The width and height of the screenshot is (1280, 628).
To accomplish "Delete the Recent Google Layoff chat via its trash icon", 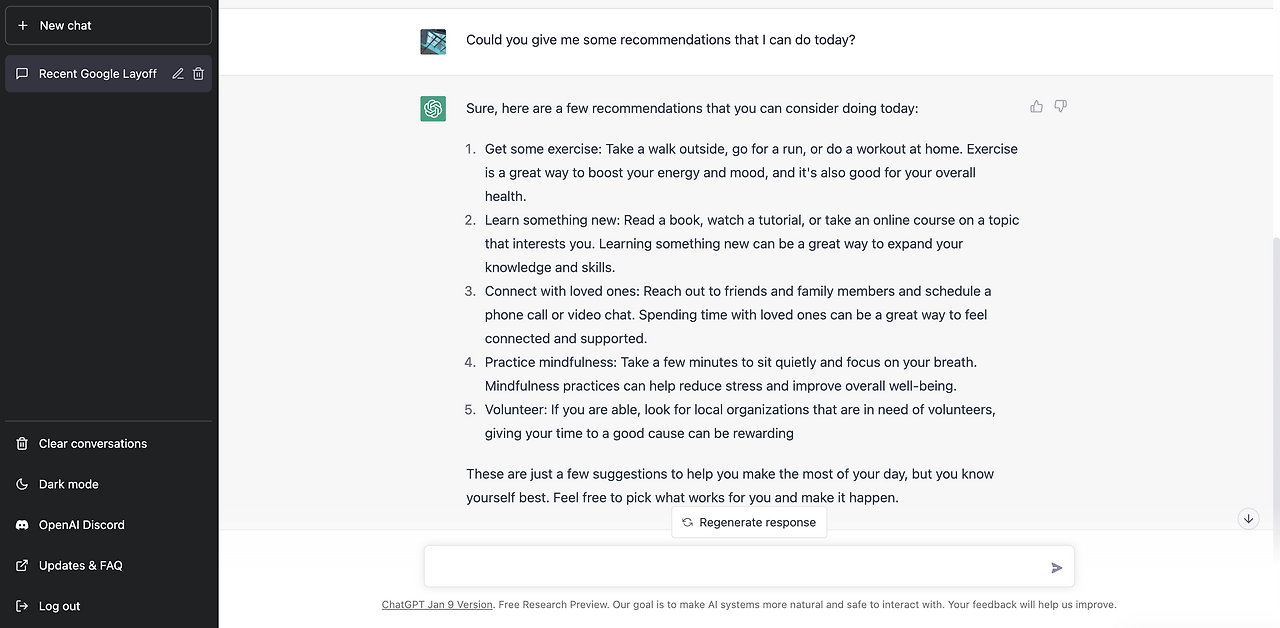I will click(x=198, y=73).
